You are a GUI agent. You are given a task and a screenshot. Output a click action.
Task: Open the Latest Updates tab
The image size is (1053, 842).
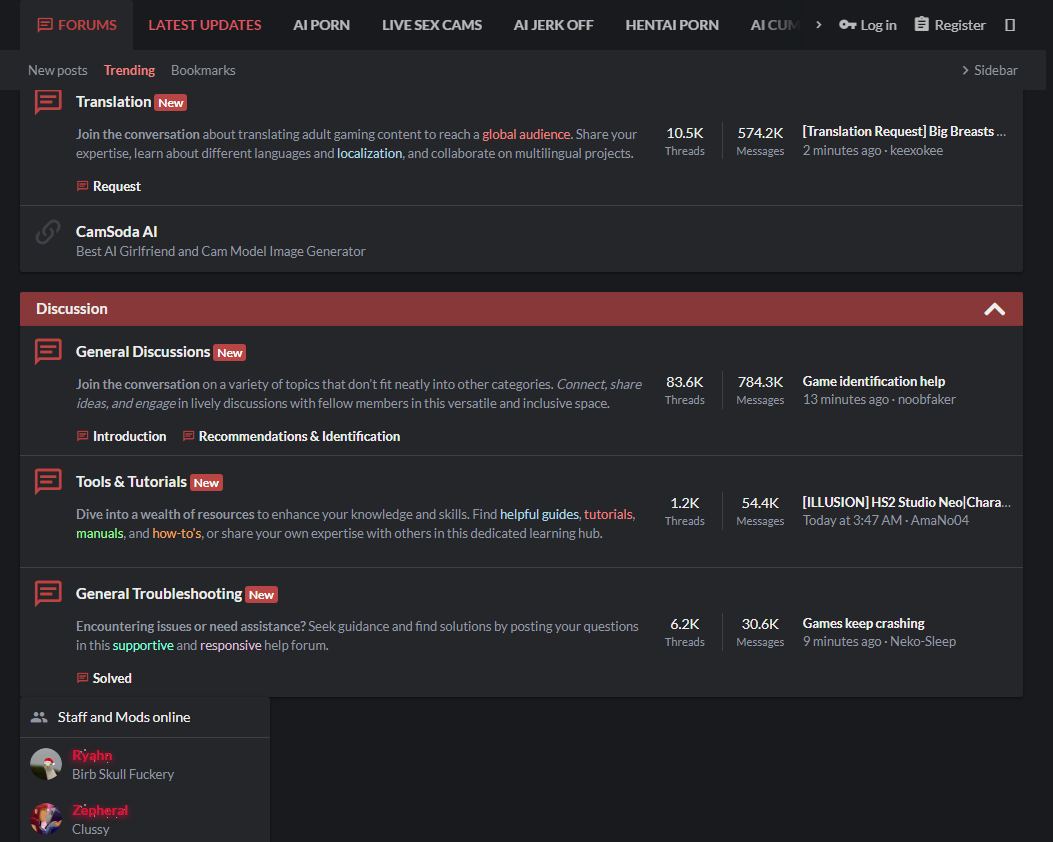[205, 25]
